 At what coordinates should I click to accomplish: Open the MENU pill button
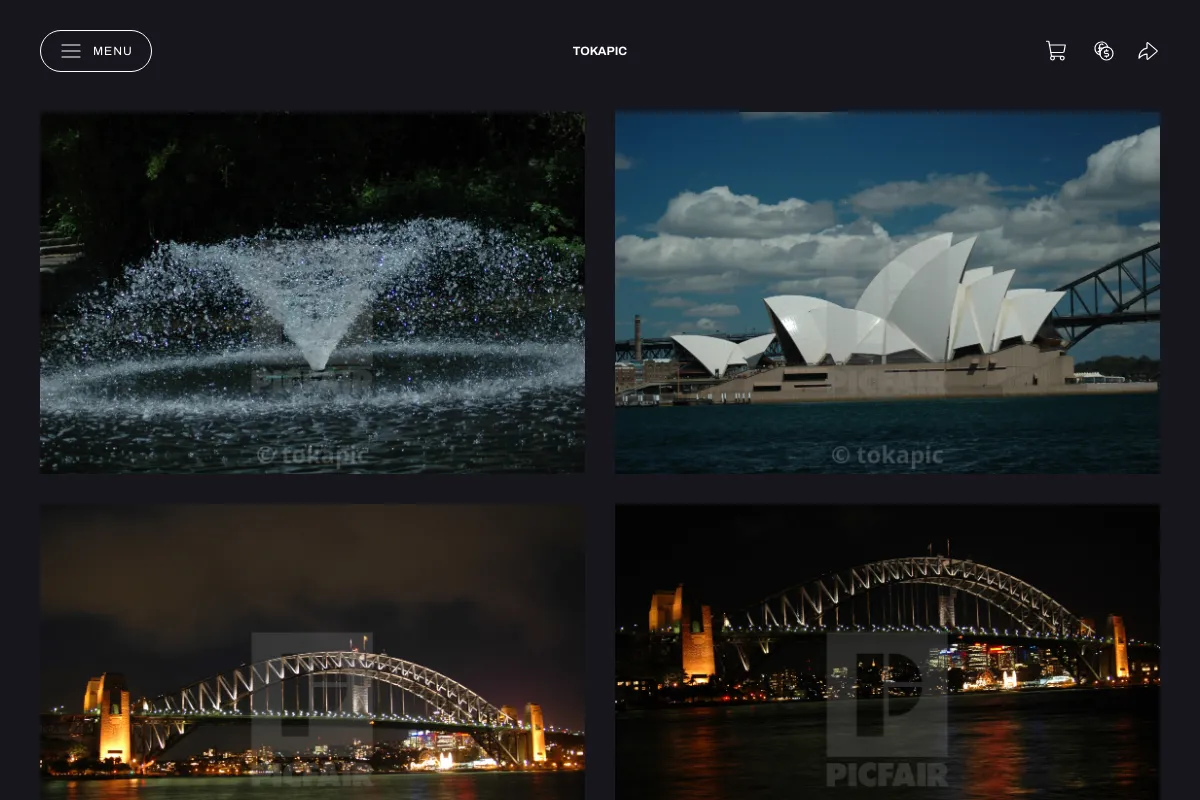96,51
